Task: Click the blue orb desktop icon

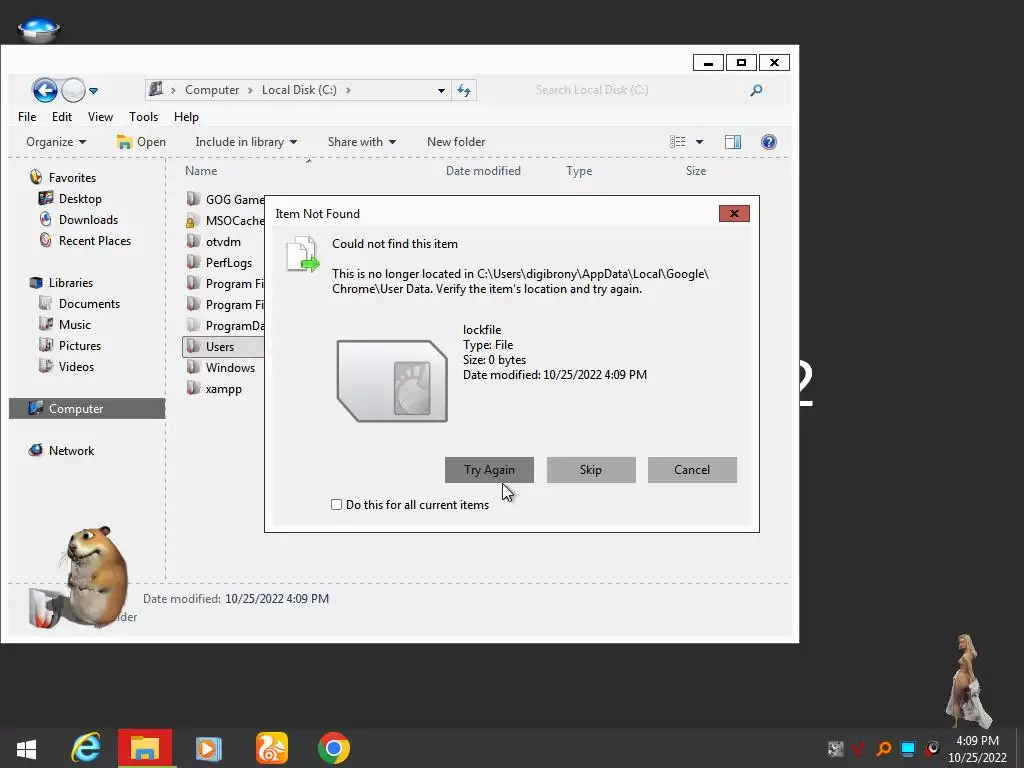Action: click(39, 29)
